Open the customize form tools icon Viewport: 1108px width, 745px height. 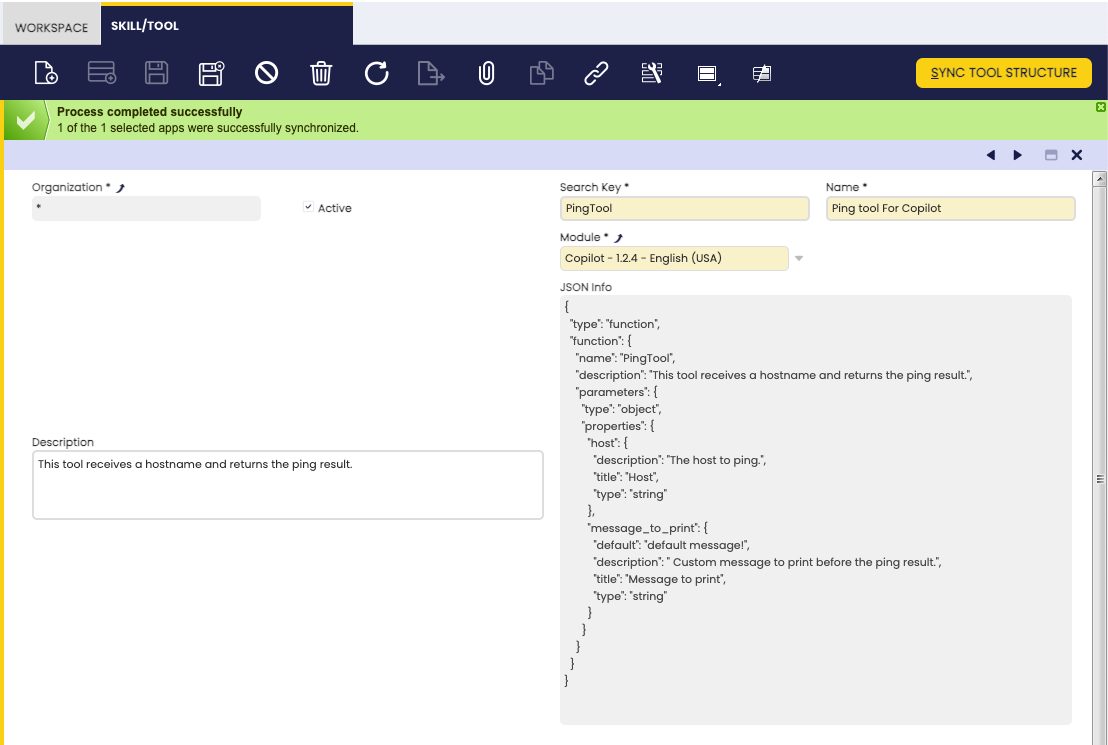(652, 73)
